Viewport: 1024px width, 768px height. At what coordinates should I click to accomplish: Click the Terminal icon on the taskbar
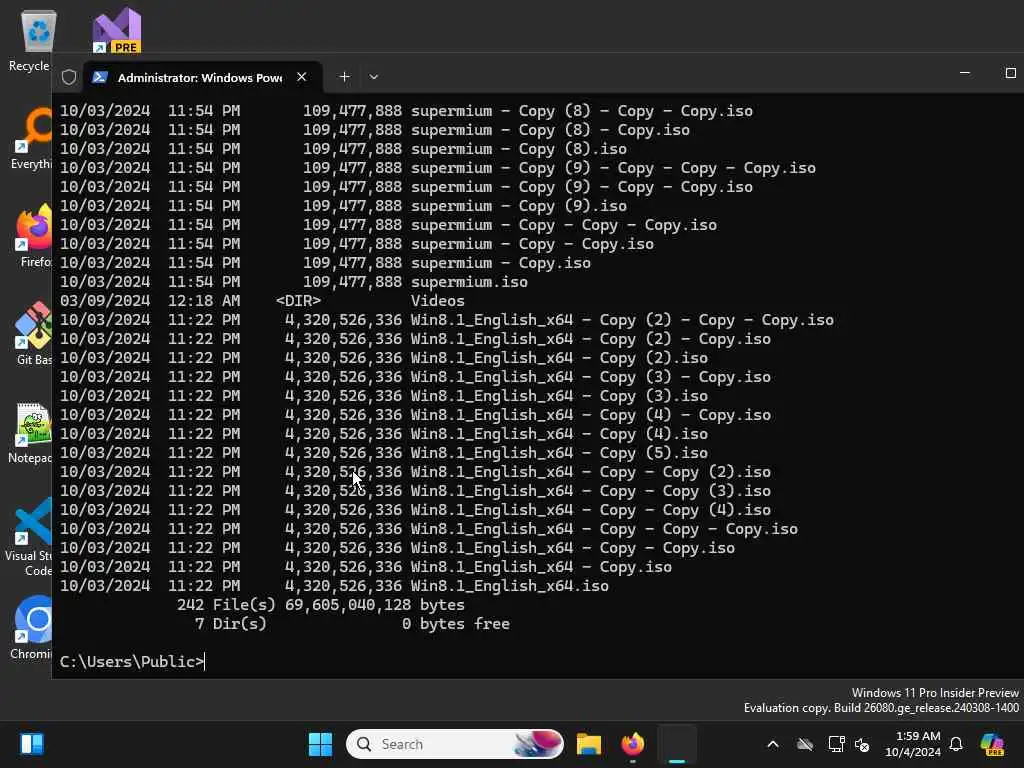(x=677, y=744)
